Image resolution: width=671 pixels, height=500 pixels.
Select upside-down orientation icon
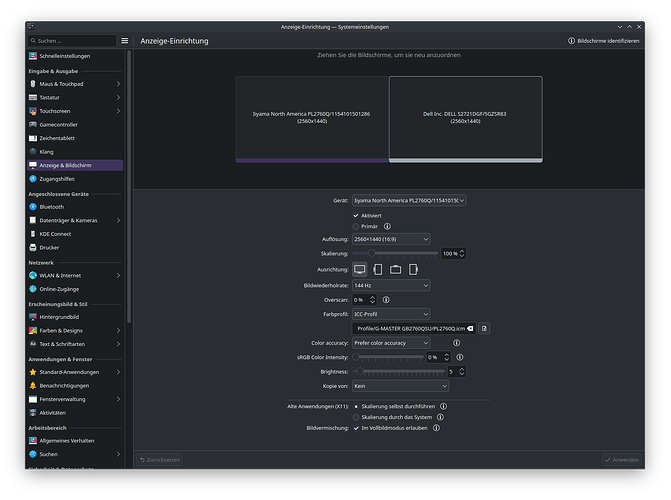coord(395,269)
